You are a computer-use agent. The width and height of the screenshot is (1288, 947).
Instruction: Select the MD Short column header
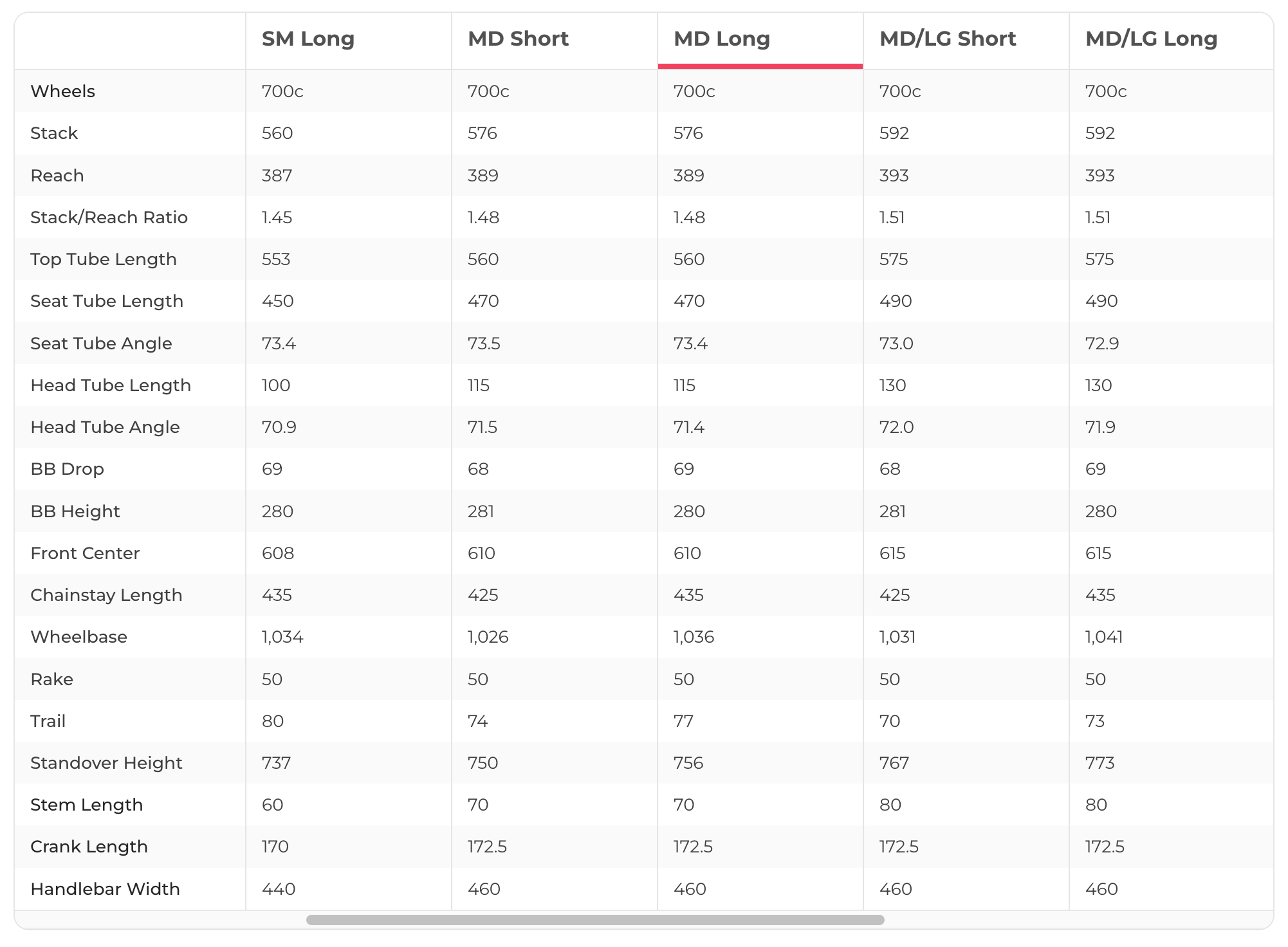tap(518, 39)
